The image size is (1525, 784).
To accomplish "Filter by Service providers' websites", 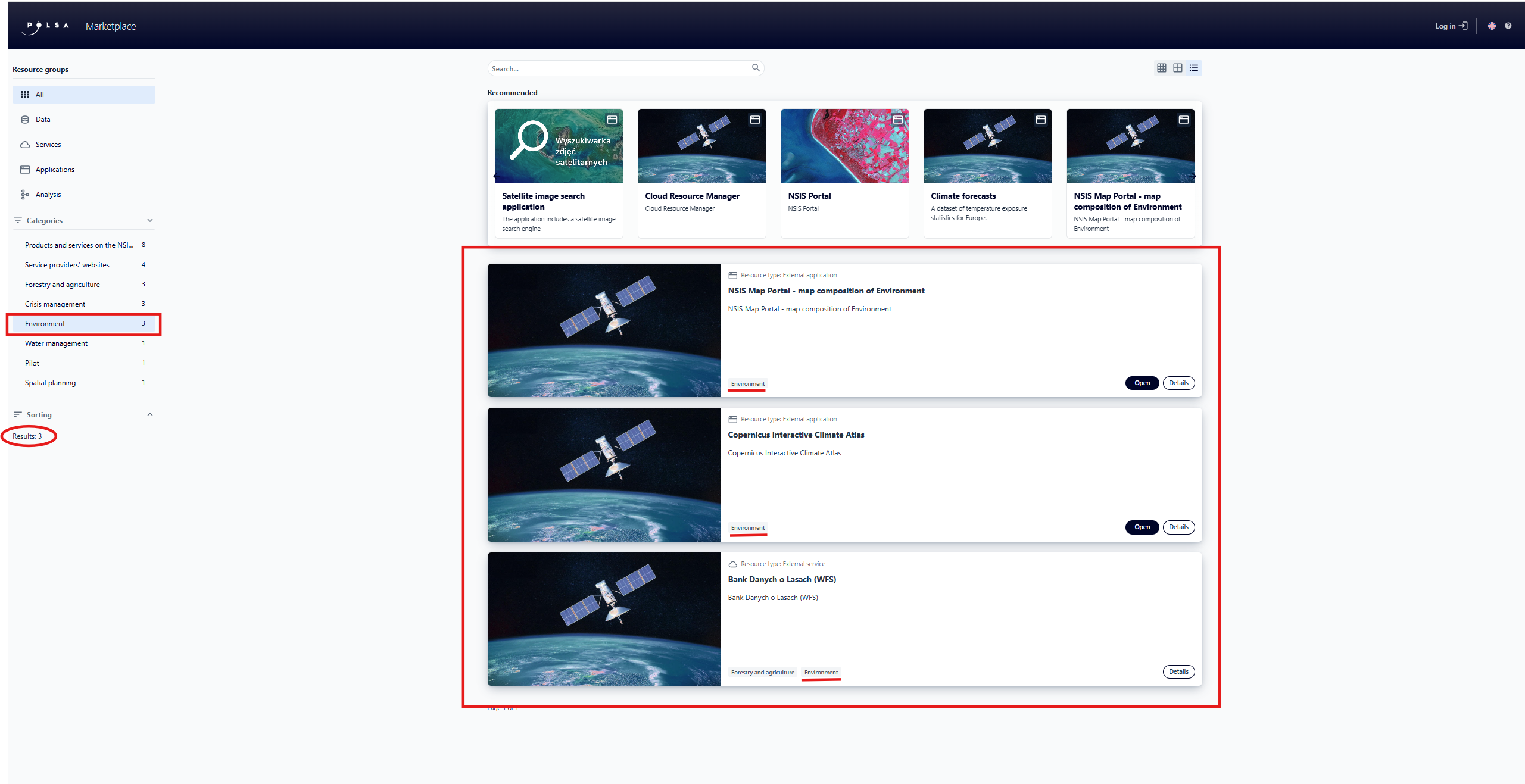I will (x=84, y=265).
